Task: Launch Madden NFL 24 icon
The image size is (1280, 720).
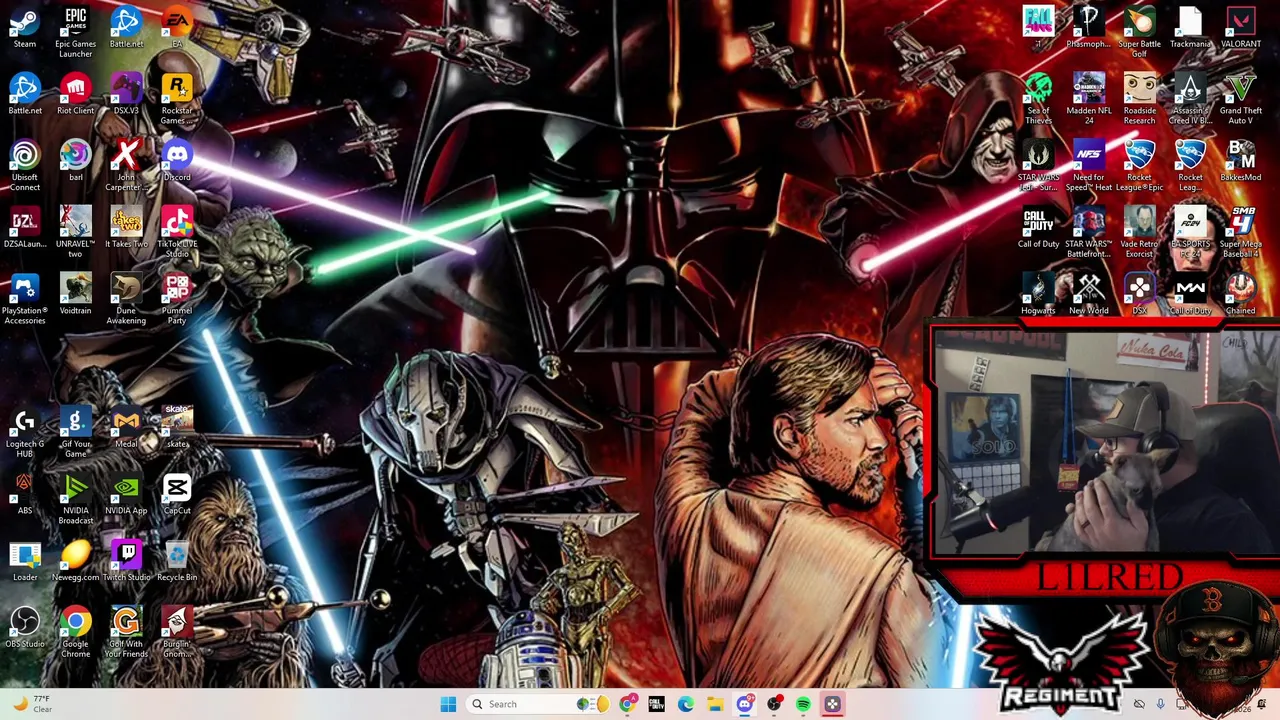Action: pos(1088,99)
